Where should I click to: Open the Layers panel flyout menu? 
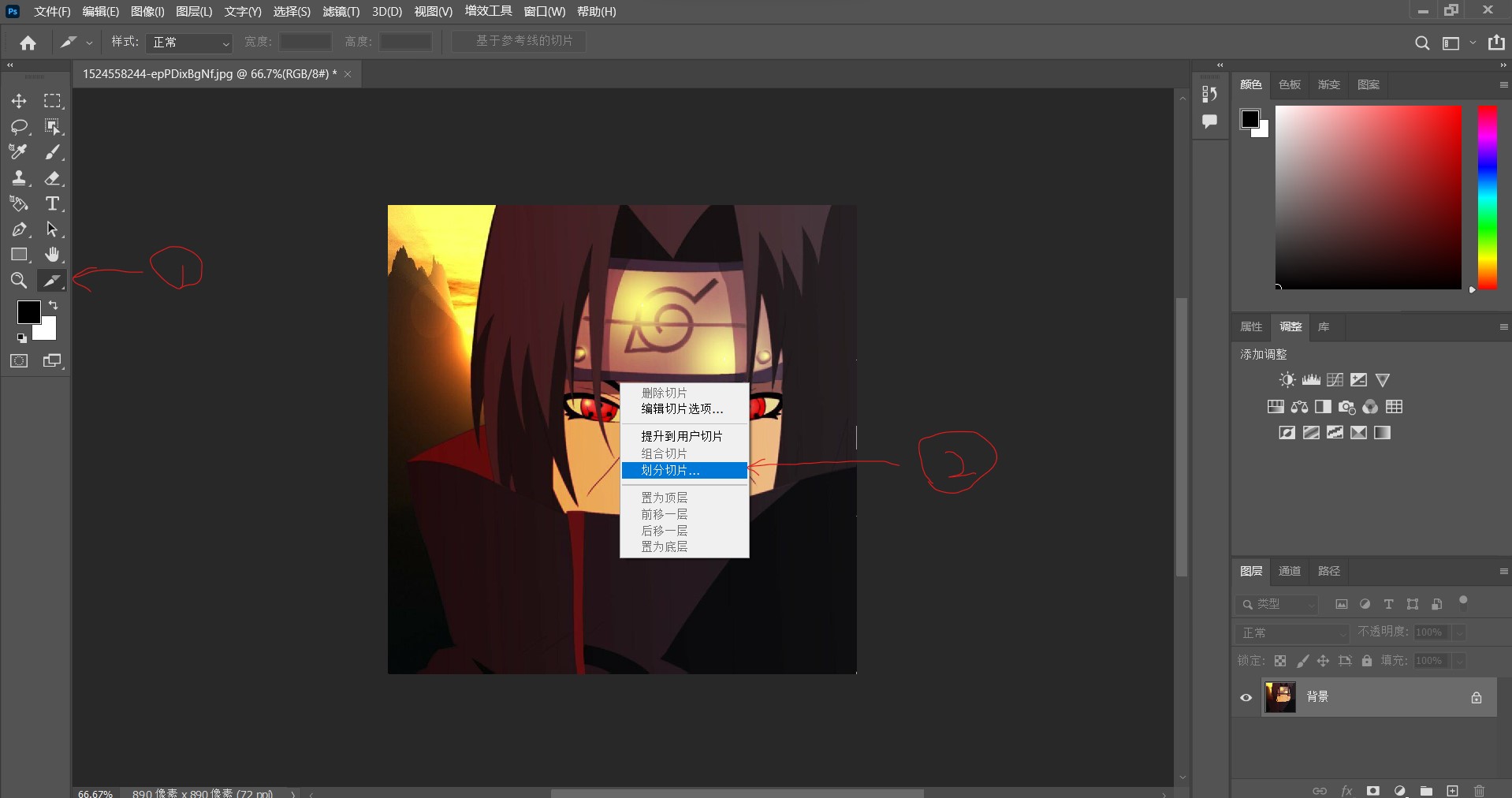coord(1503,571)
